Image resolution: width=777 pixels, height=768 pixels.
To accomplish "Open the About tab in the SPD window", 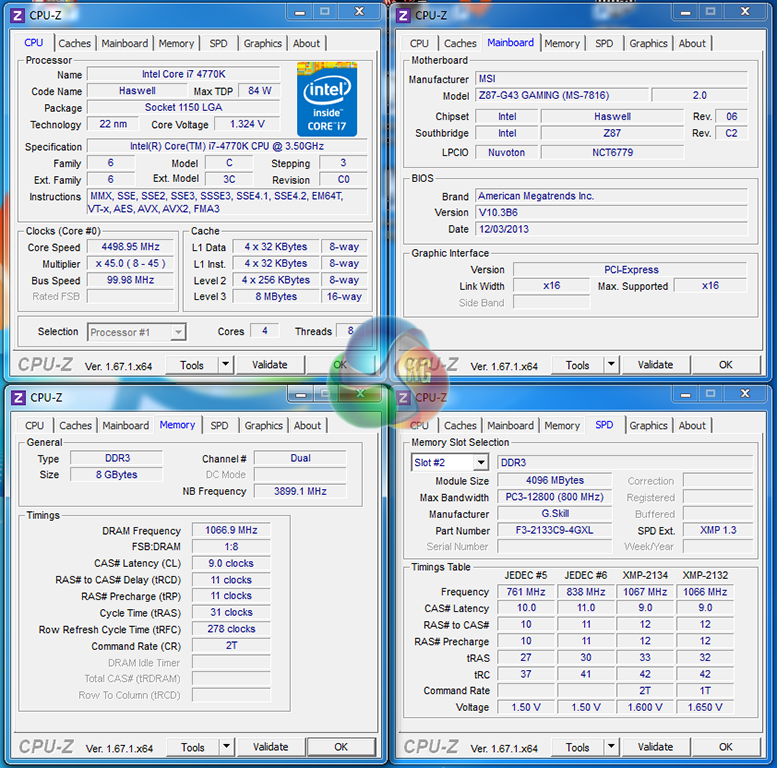I will (692, 425).
